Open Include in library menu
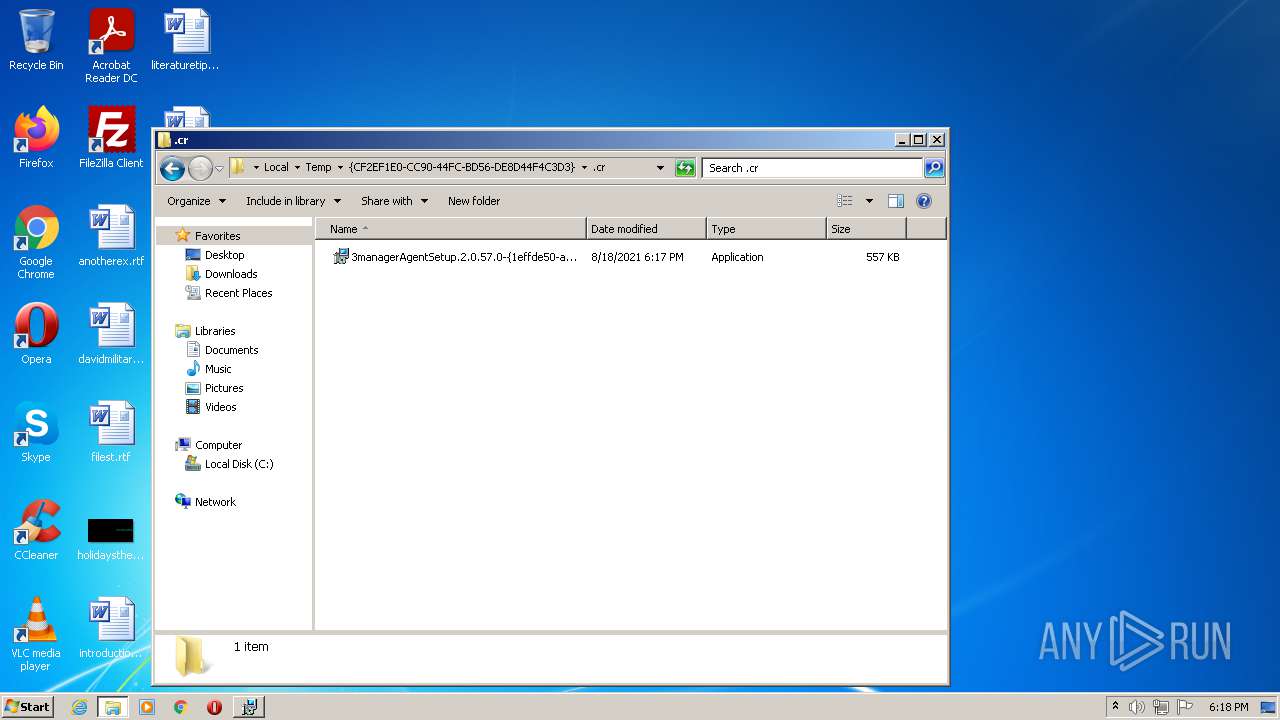This screenshot has height=720, width=1280. 293,201
